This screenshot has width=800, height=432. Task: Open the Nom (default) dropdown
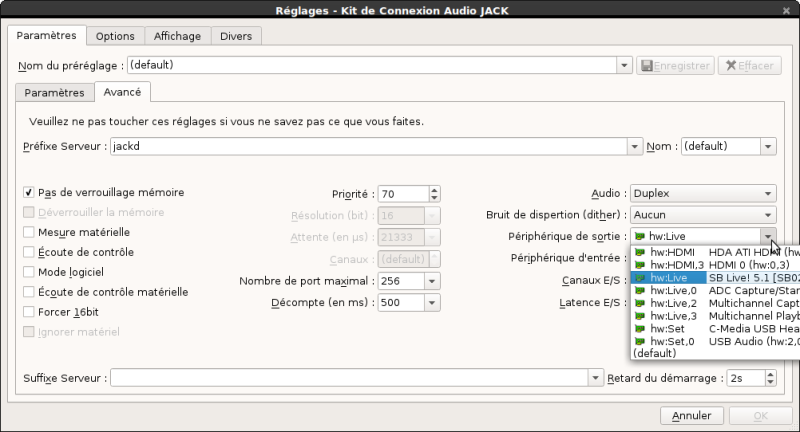pyautogui.click(x=768, y=146)
